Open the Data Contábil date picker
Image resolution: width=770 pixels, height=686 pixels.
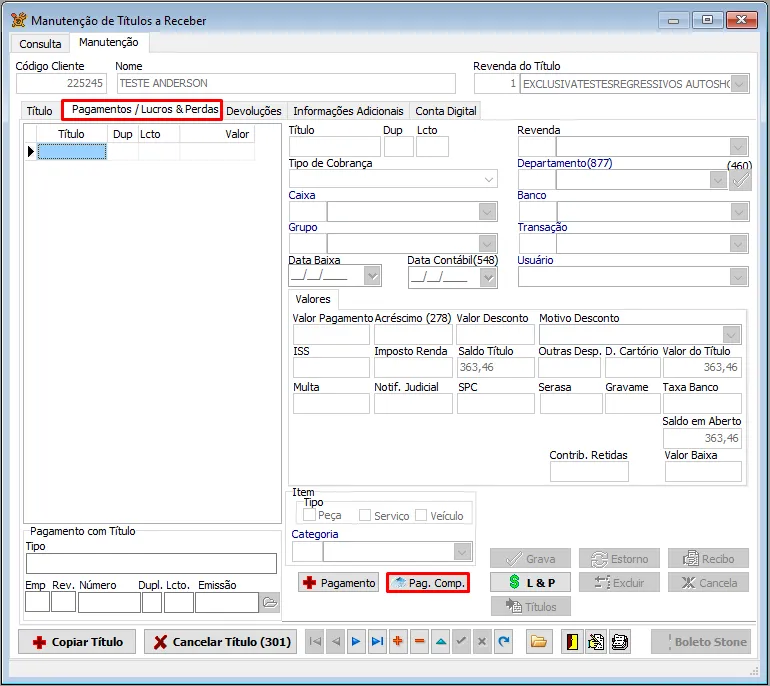[488, 278]
